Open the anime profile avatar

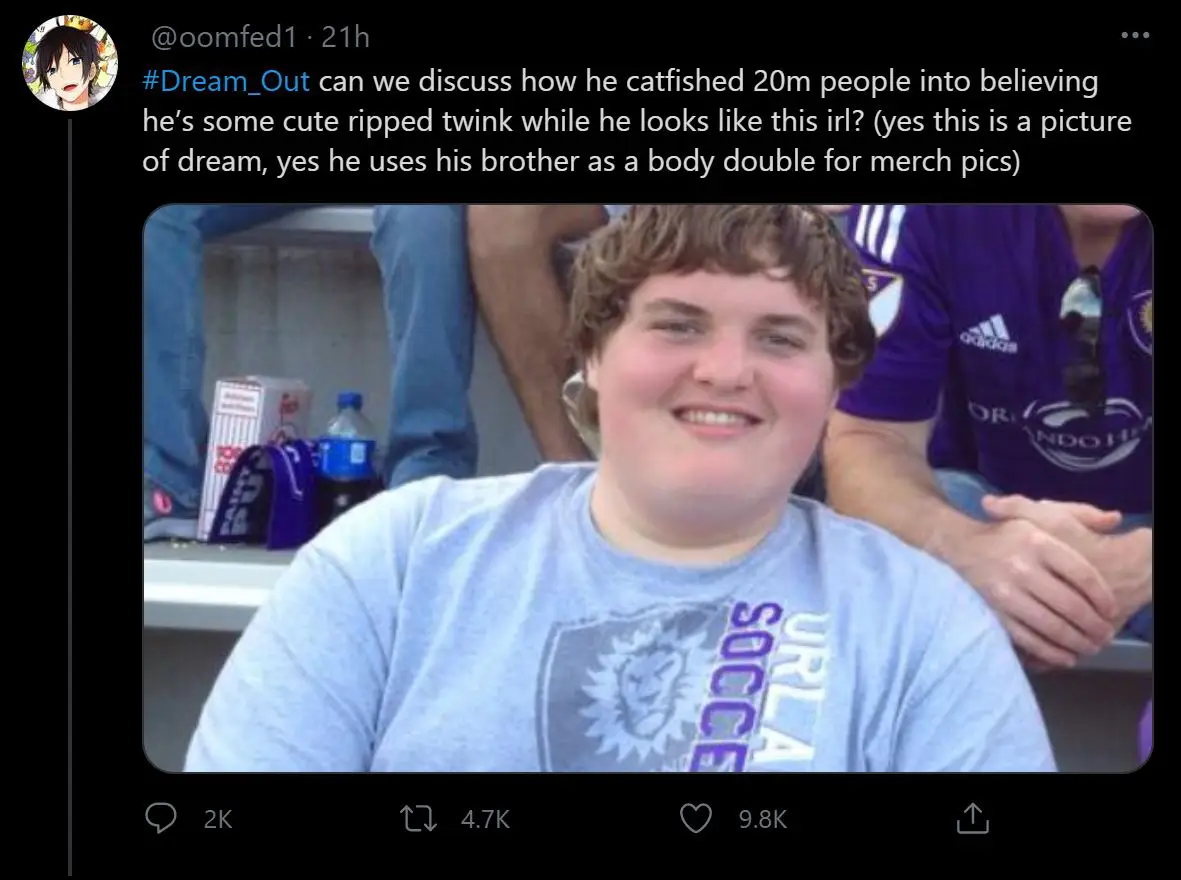coord(70,62)
